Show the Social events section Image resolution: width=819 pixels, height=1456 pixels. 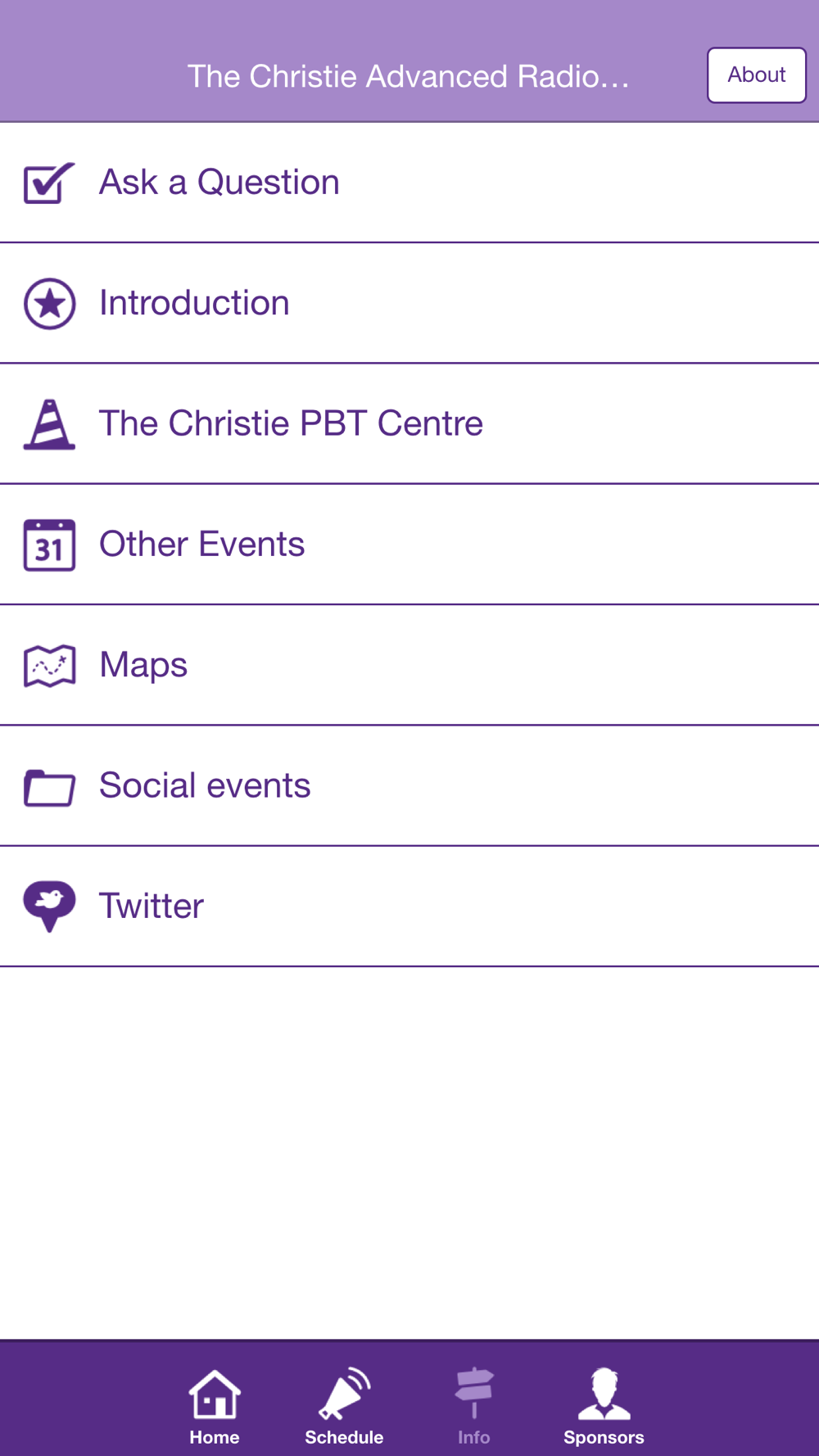coord(409,786)
